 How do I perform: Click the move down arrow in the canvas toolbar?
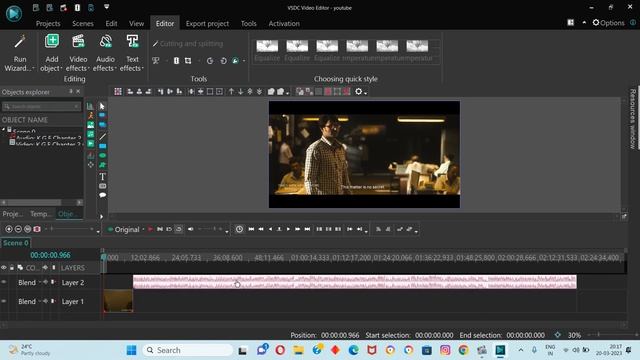pos(240,91)
